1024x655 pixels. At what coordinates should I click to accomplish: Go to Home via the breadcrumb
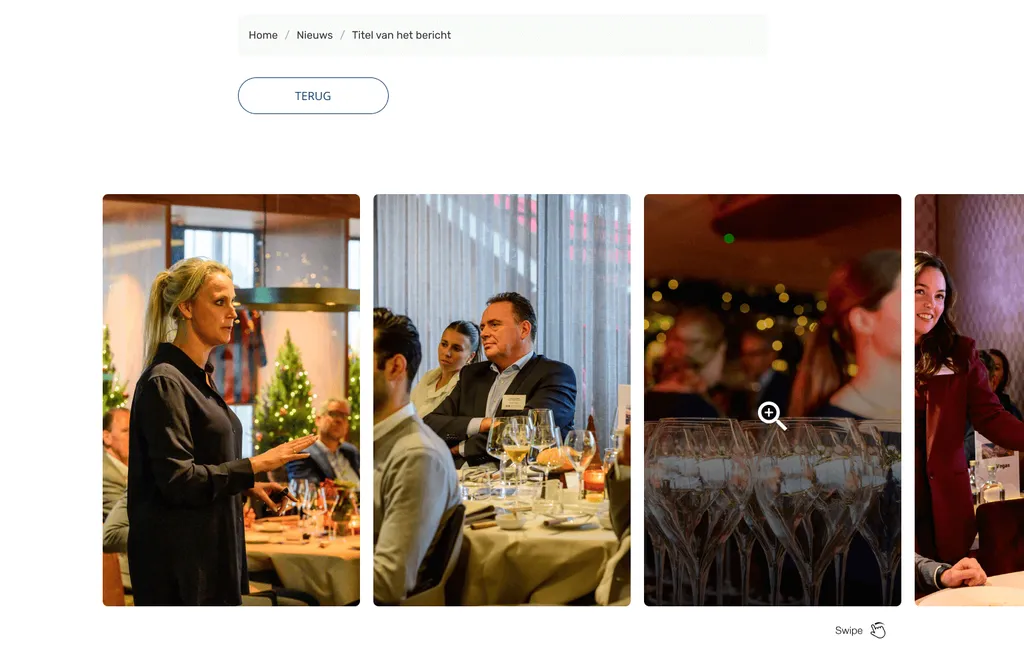263,35
